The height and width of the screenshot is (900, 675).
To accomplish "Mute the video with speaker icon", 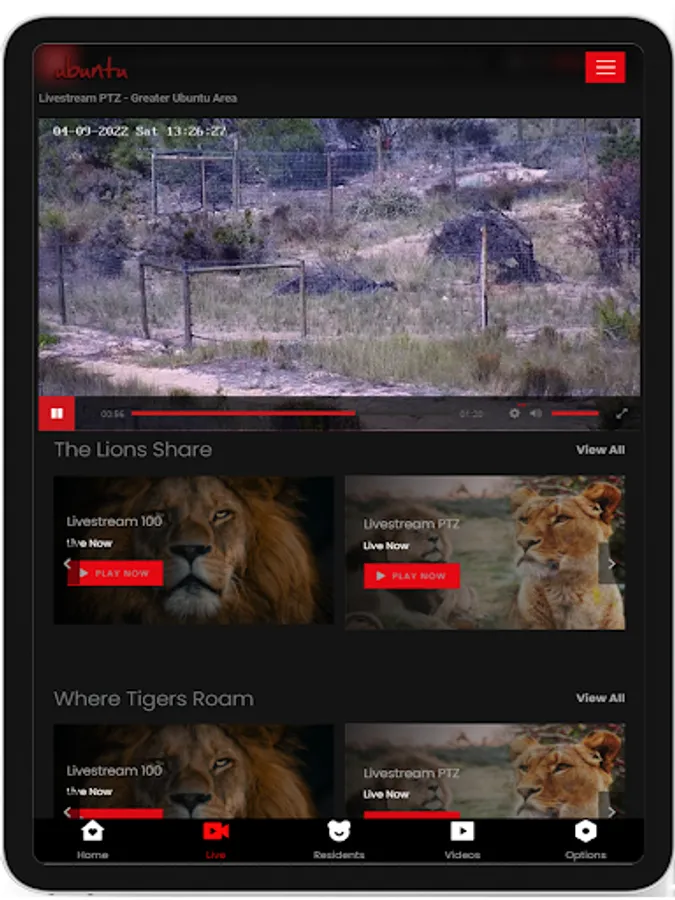I will 536,413.
